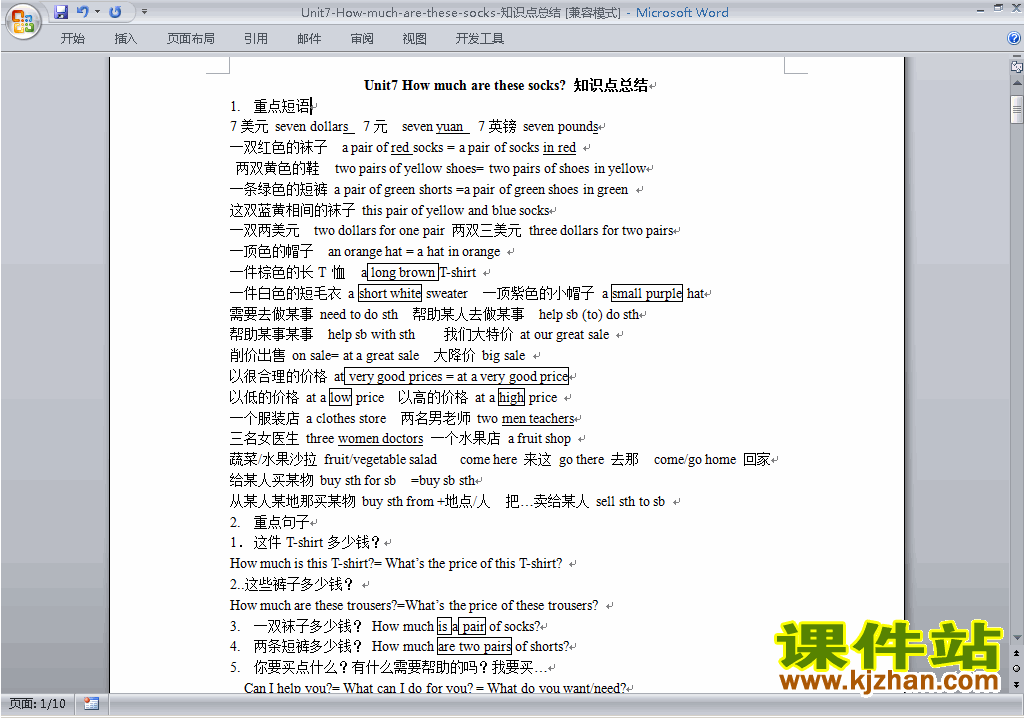Click the phrase 'need to do sth'
The image size is (1024, 718).
coord(359,314)
